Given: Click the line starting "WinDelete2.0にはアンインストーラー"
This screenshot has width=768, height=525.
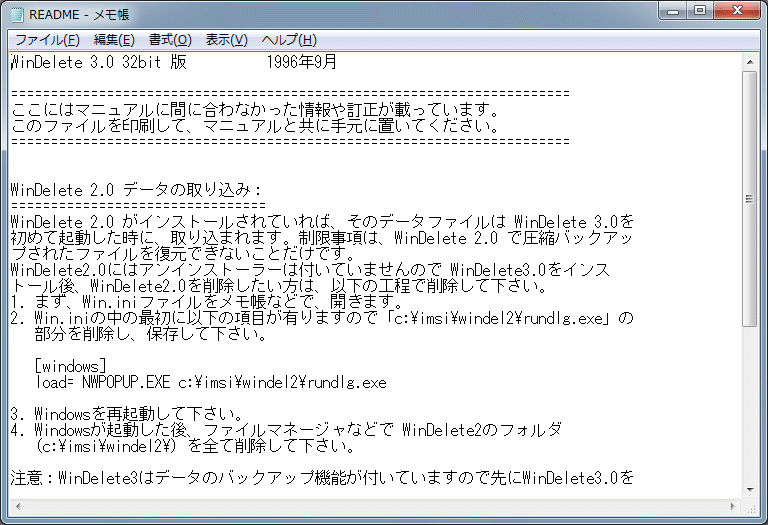Looking at the screenshot, I should [x=310, y=270].
